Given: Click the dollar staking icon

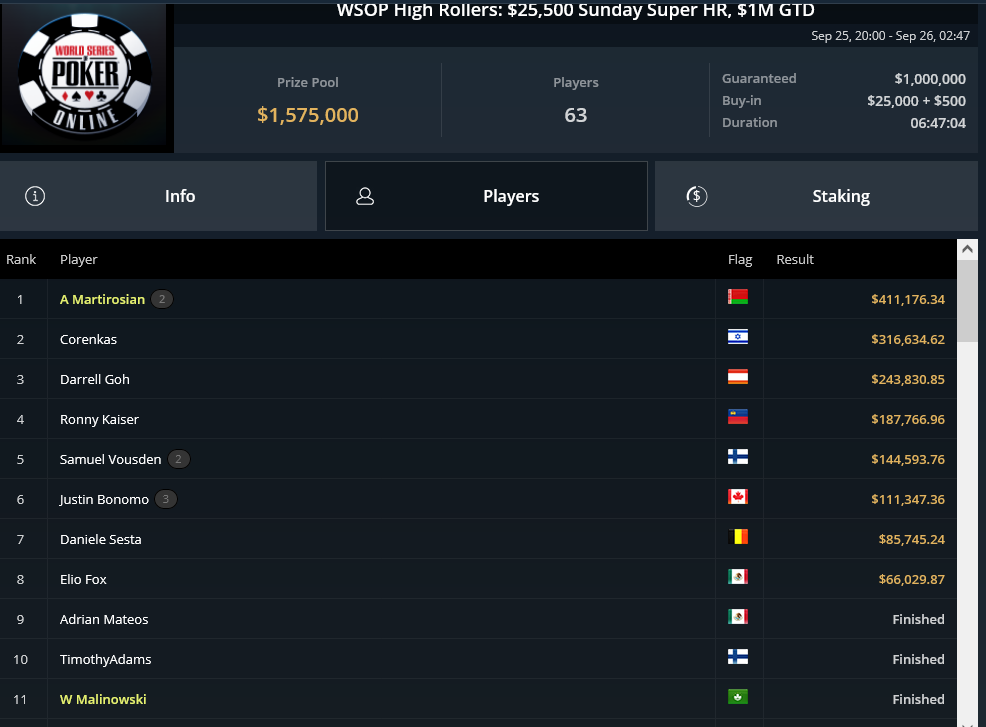Looking at the screenshot, I should click(697, 196).
